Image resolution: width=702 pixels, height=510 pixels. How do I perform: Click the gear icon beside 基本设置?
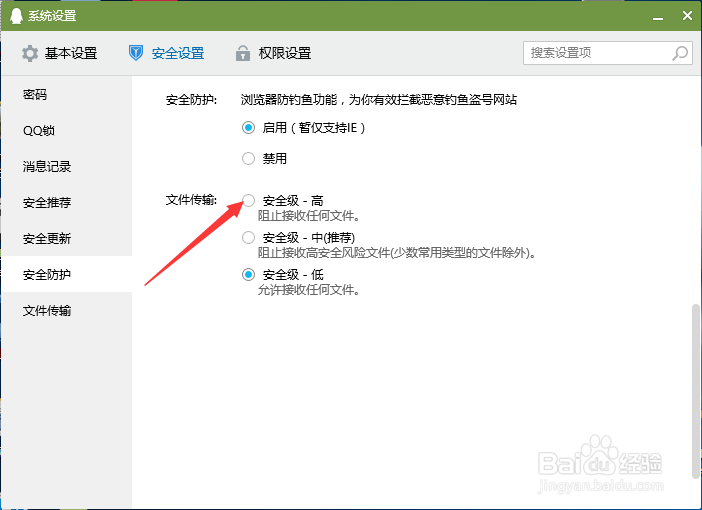coord(30,53)
